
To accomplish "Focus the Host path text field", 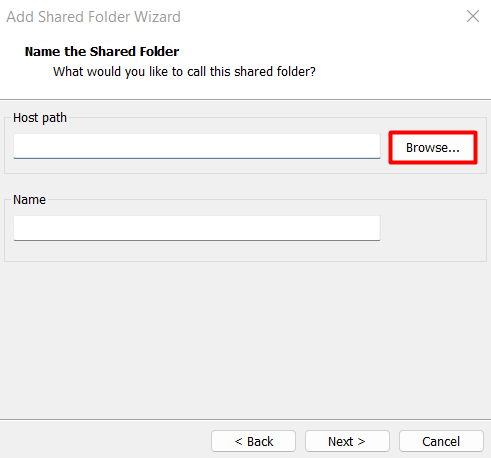I will pyautogui.click(x=197, y=146).
